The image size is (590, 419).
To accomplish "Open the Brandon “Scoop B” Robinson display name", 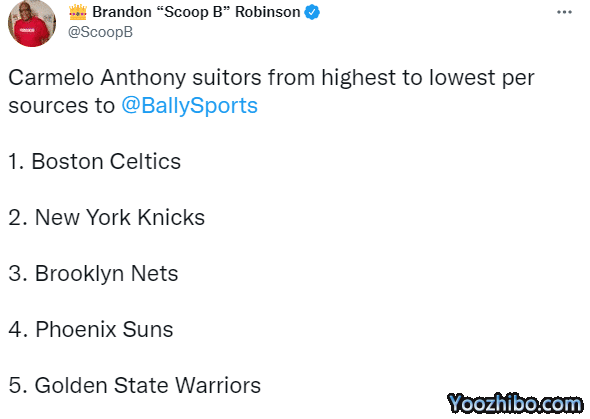I will coord(196,12).
